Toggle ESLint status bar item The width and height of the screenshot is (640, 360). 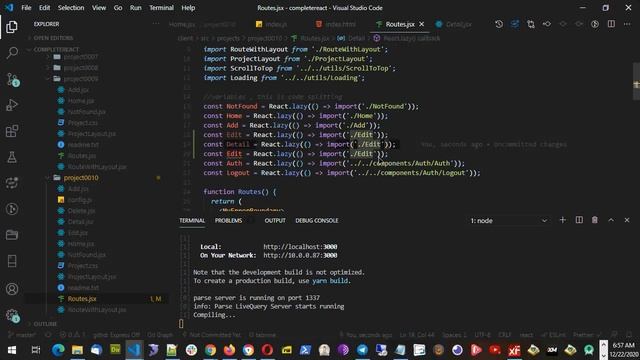(x=553, y=335)
